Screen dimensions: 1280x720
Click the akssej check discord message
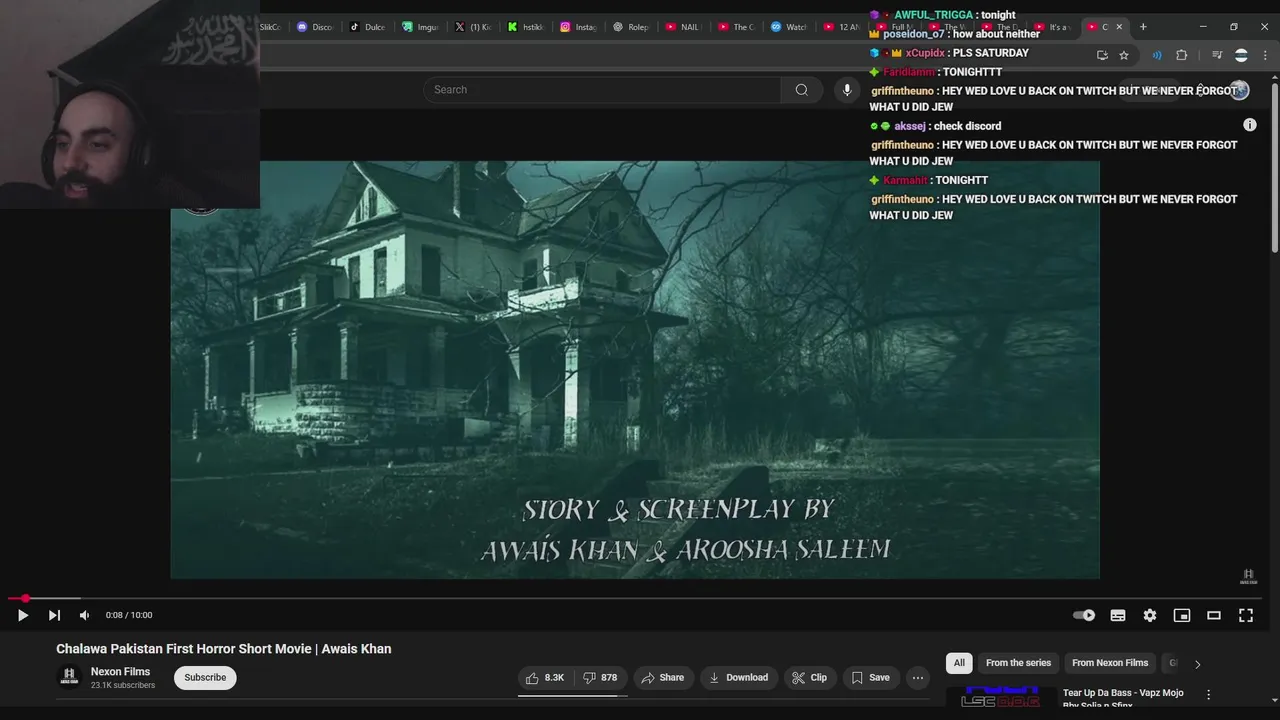coord(935,126)
